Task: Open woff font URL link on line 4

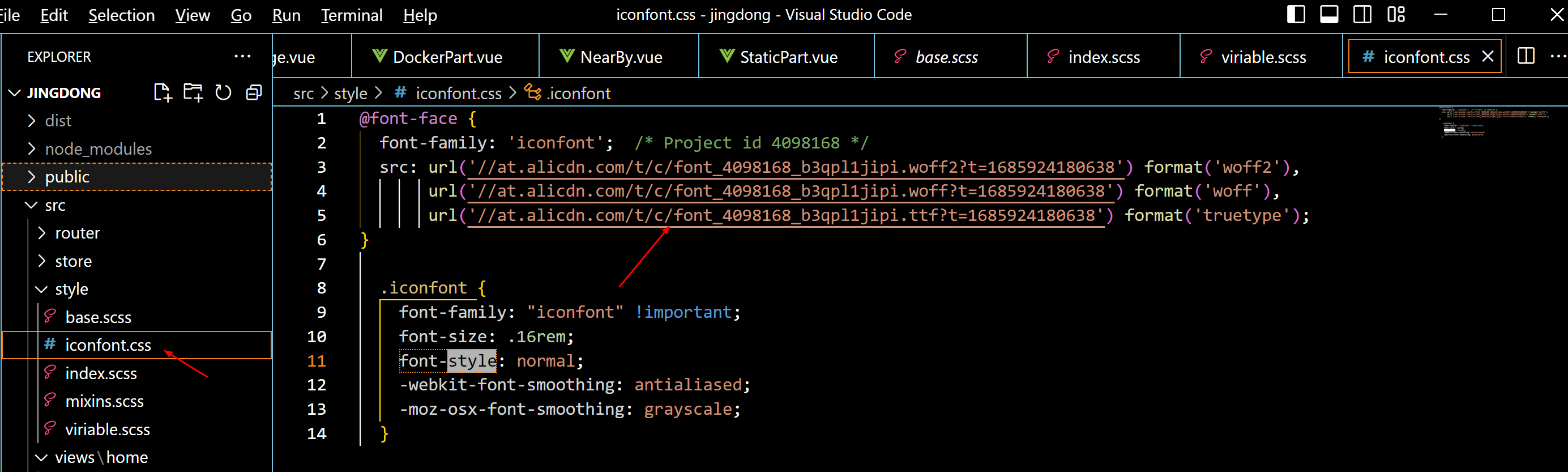Action: click(790, 191)
